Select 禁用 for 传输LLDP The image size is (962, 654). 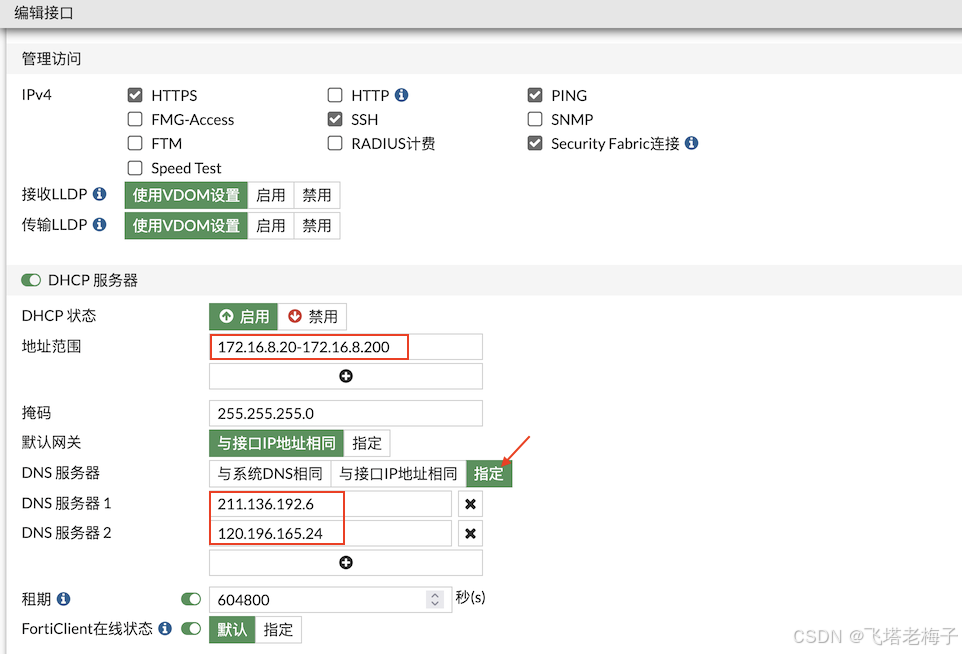click(x=317, y=226)
